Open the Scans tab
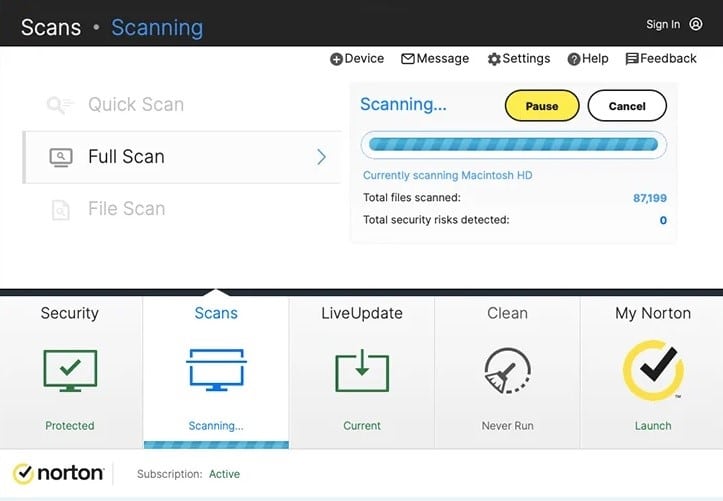The width and height of the screenshot is (723, 501). point(216,372)
